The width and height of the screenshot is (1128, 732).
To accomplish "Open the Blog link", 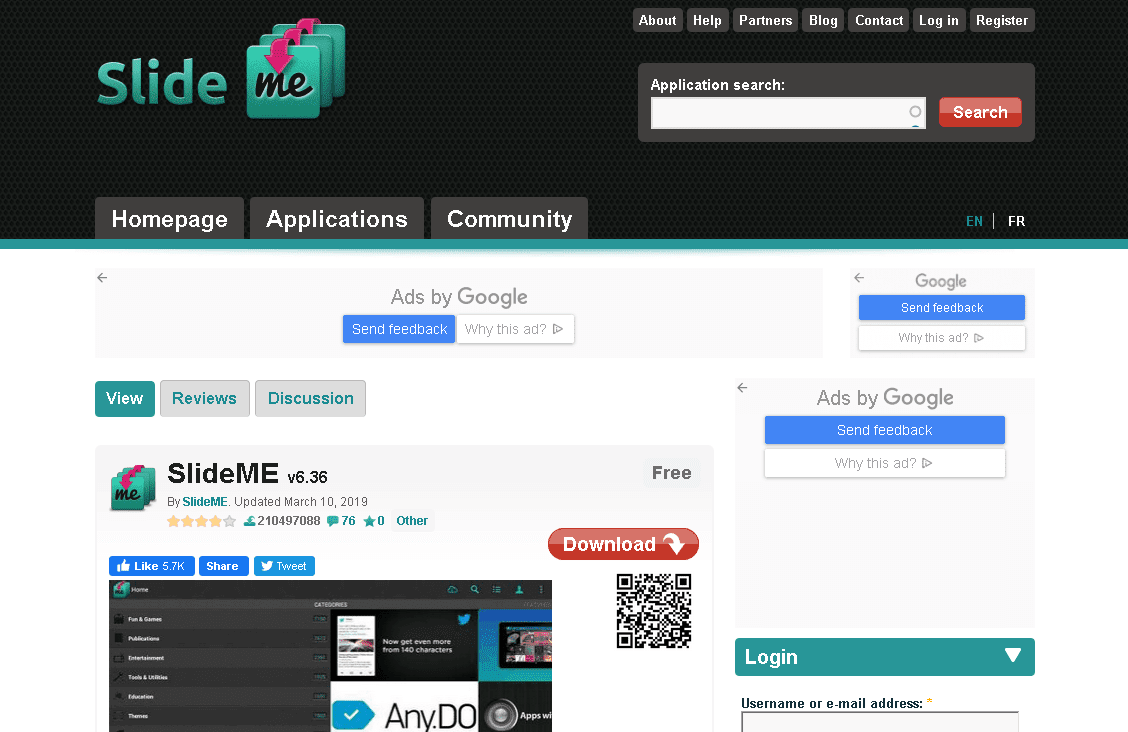I will 823,20.
